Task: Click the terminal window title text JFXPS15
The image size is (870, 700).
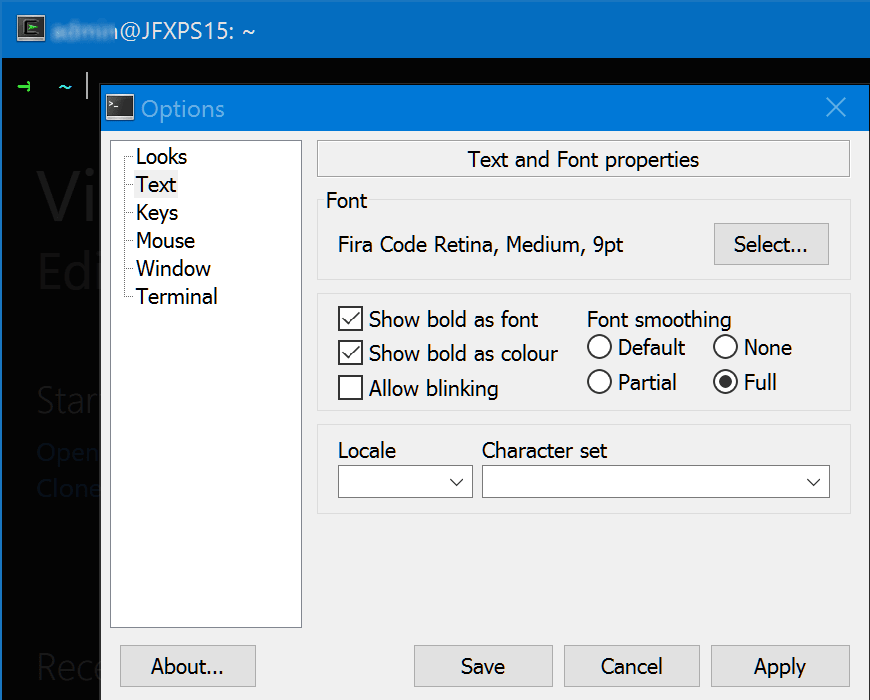Action: 186,31
